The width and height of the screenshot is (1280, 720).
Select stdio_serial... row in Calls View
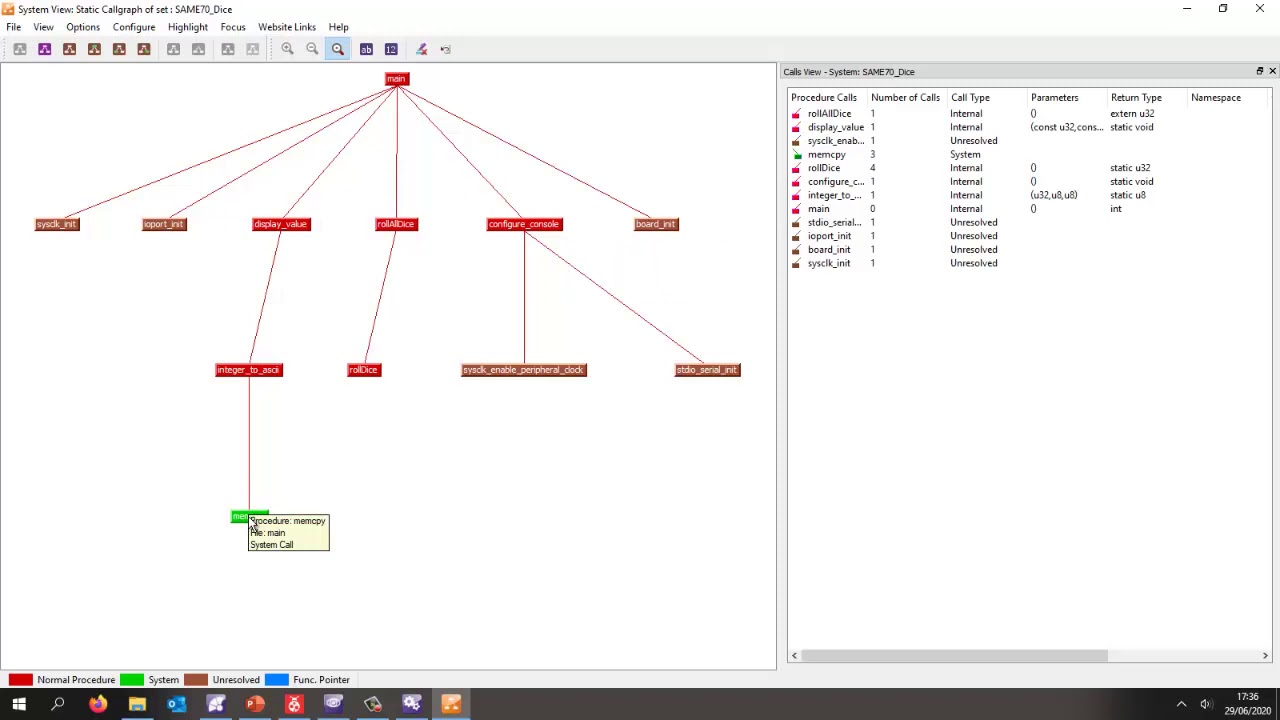1028,223
